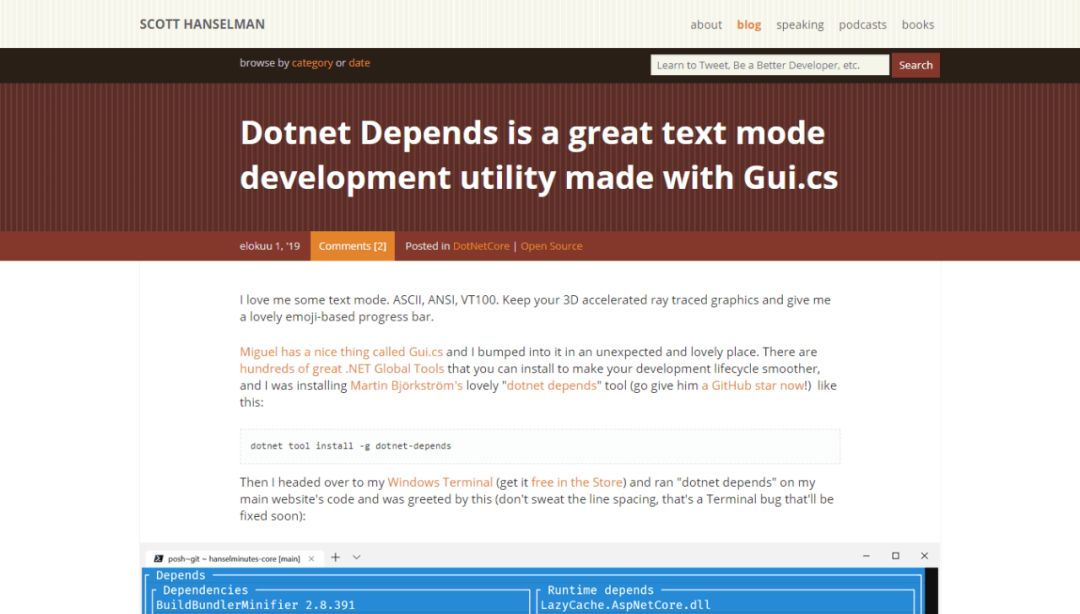The width and height of the screenshot is (1080, 614).
Task: Click the article title heading
Action: point(539,155)
